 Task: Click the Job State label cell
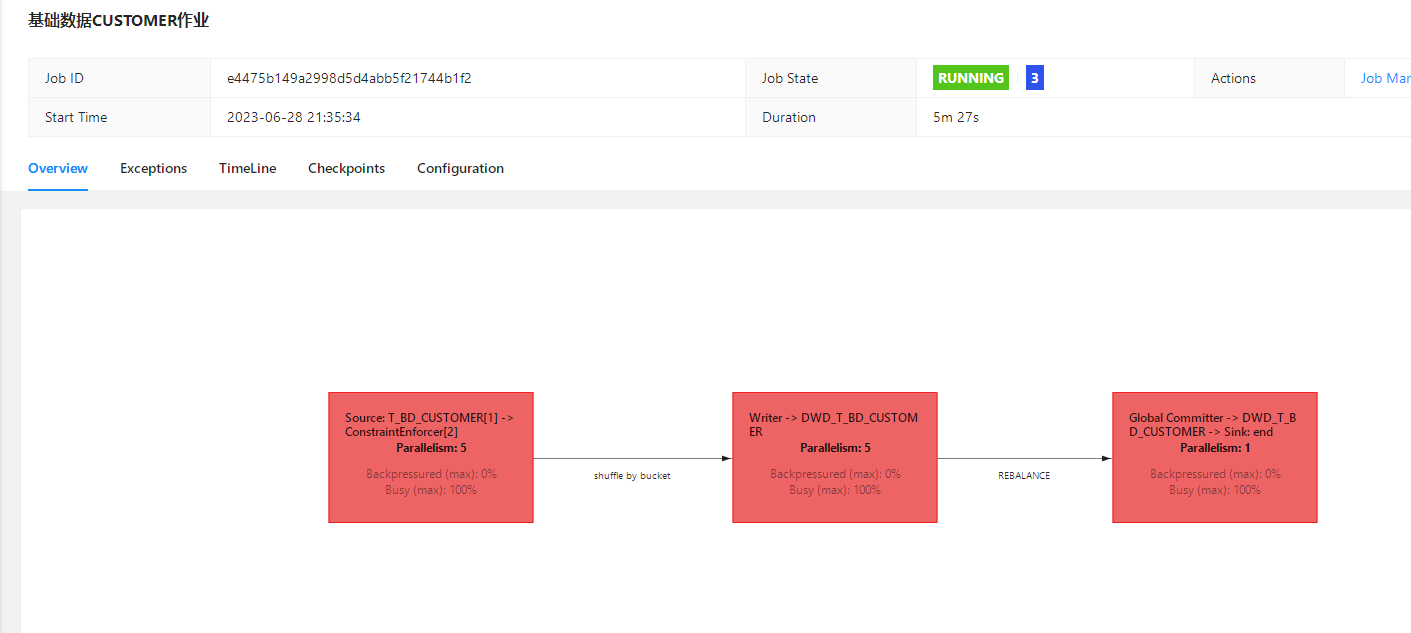[x=831, y=78]
